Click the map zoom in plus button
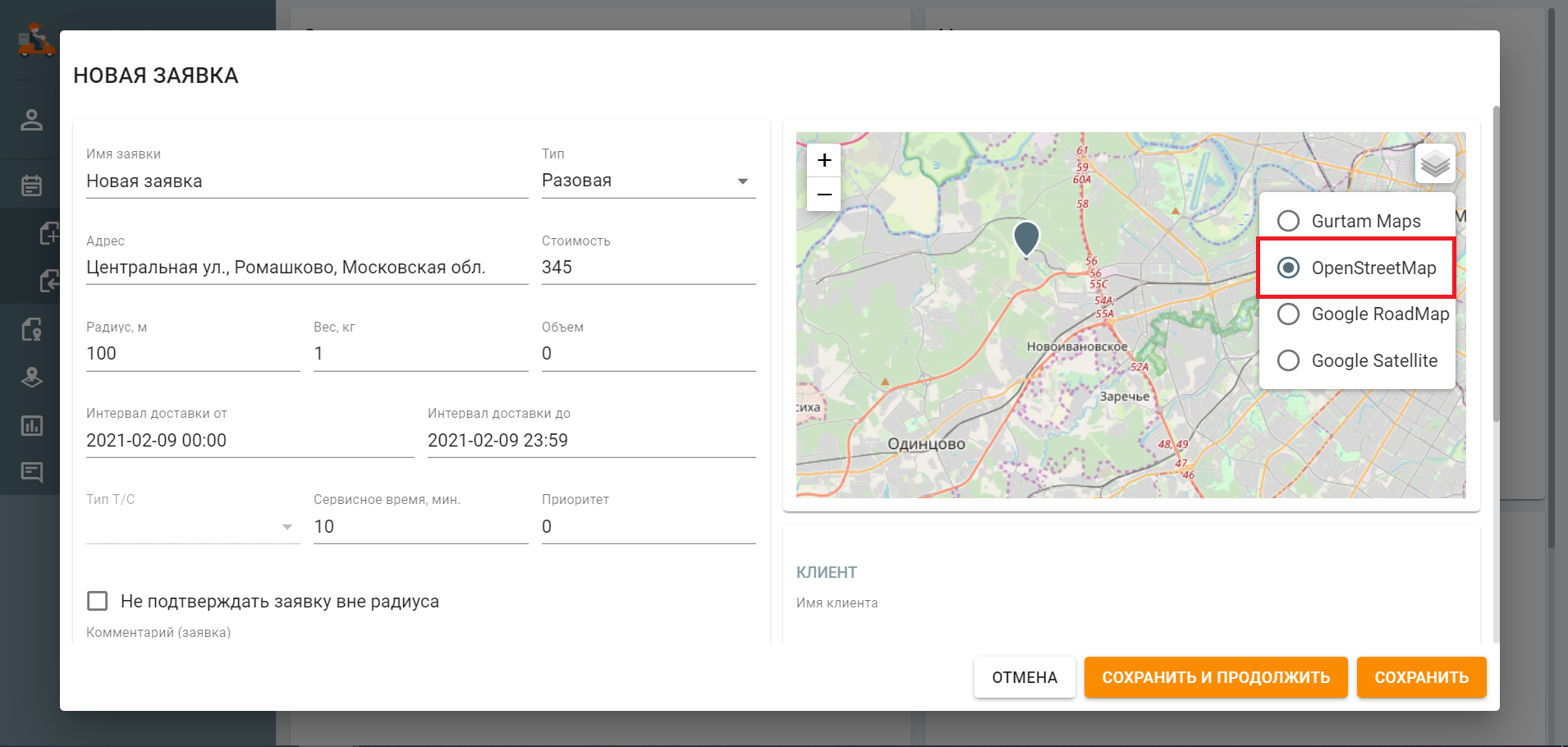Image resolution: width=1568 pixels, height=747 pixels. (x=824, y=160)
